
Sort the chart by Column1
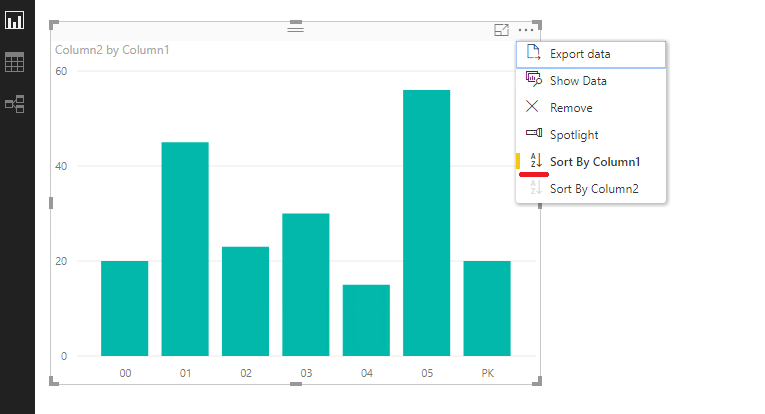point(591,161)
